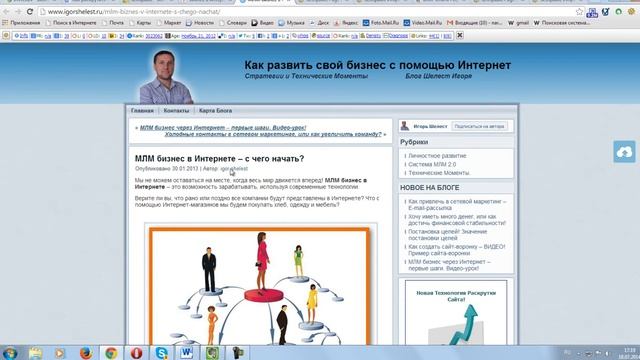Viewport: 640px width, 360px height.
Task: Click the igorshelest author link under title
Action: click(x=234, y=169)
